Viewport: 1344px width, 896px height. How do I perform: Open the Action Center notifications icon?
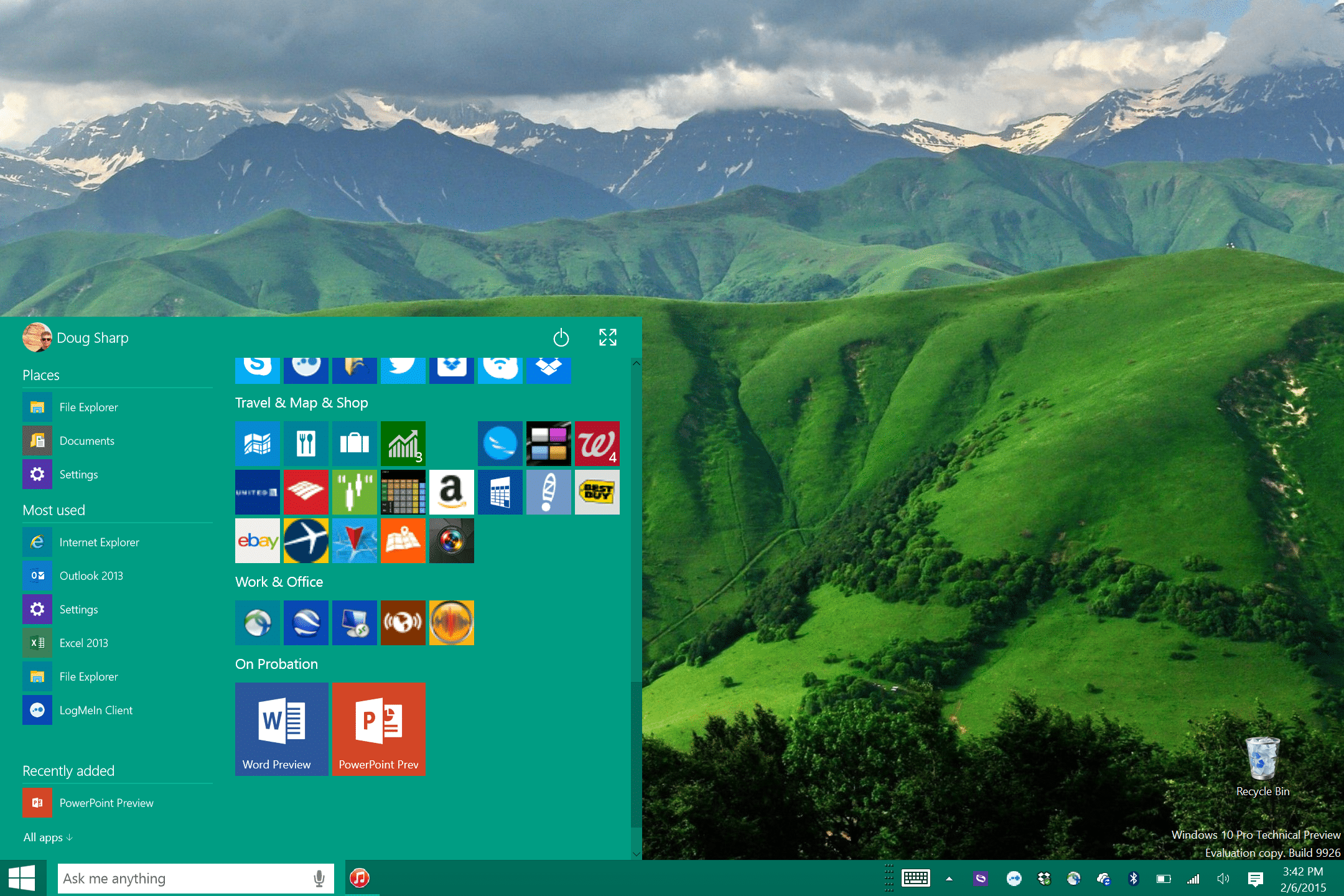point(1255,879)
